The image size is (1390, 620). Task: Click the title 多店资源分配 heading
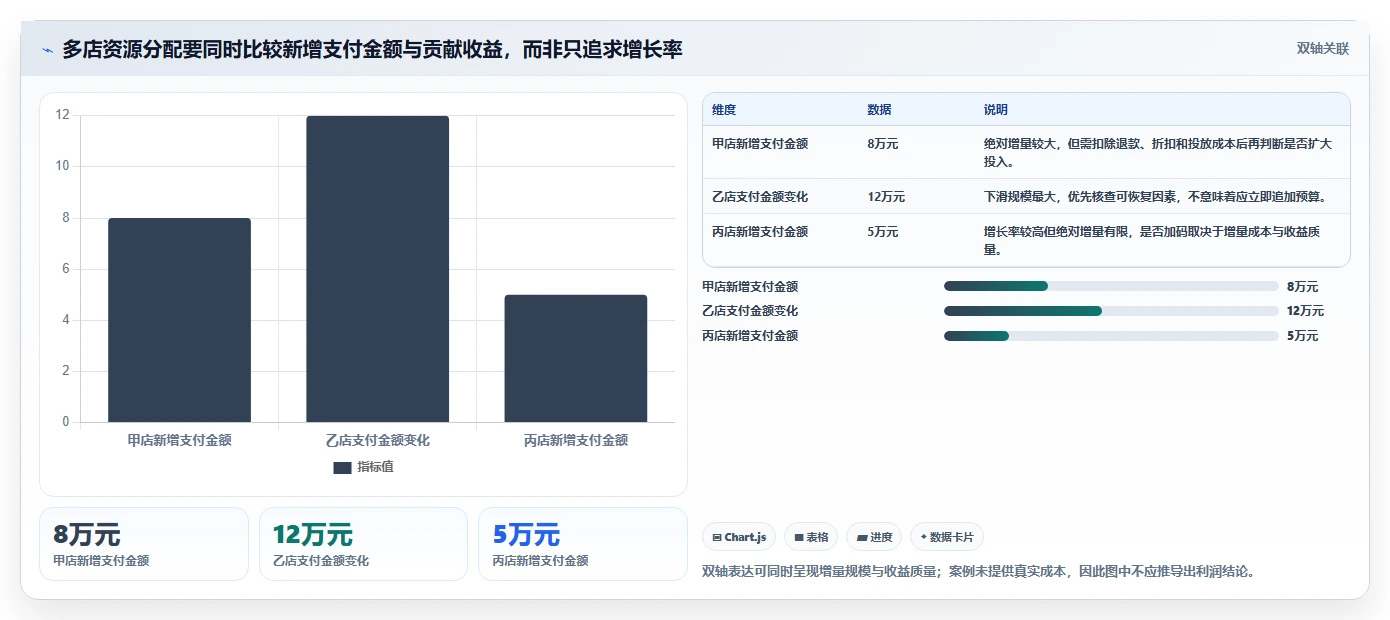[372, 49]
